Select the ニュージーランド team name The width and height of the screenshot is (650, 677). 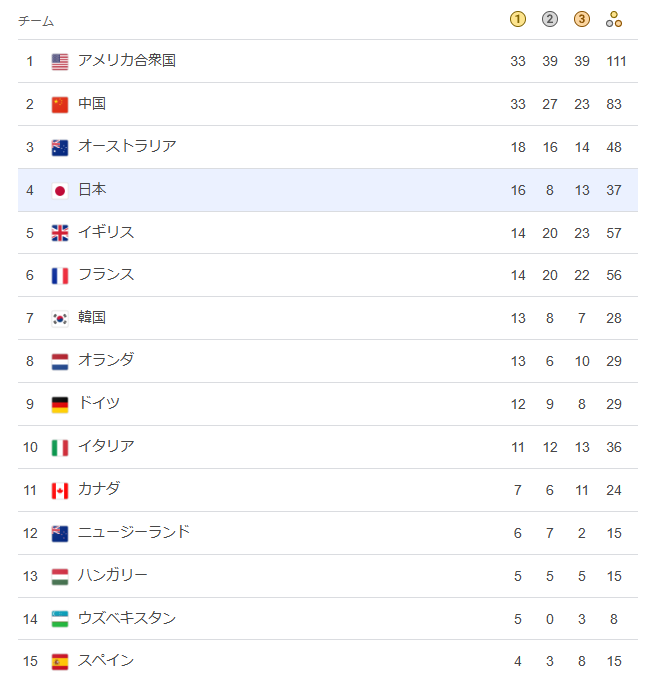134,532
